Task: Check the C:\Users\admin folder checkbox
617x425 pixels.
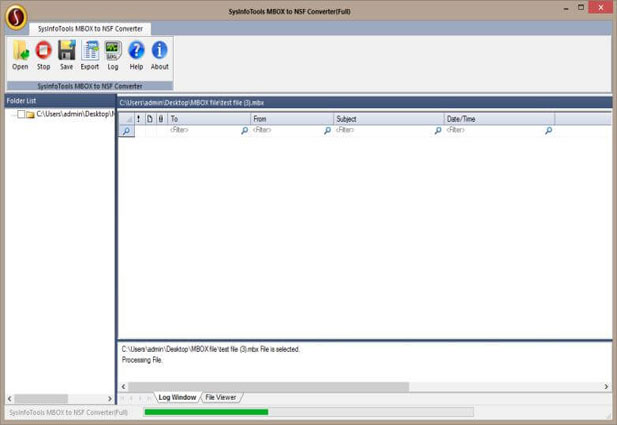Action: click(x=21, y=114)
